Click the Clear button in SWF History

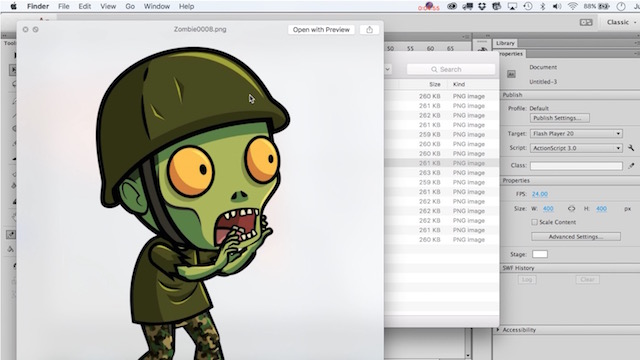tap(587, 280)
